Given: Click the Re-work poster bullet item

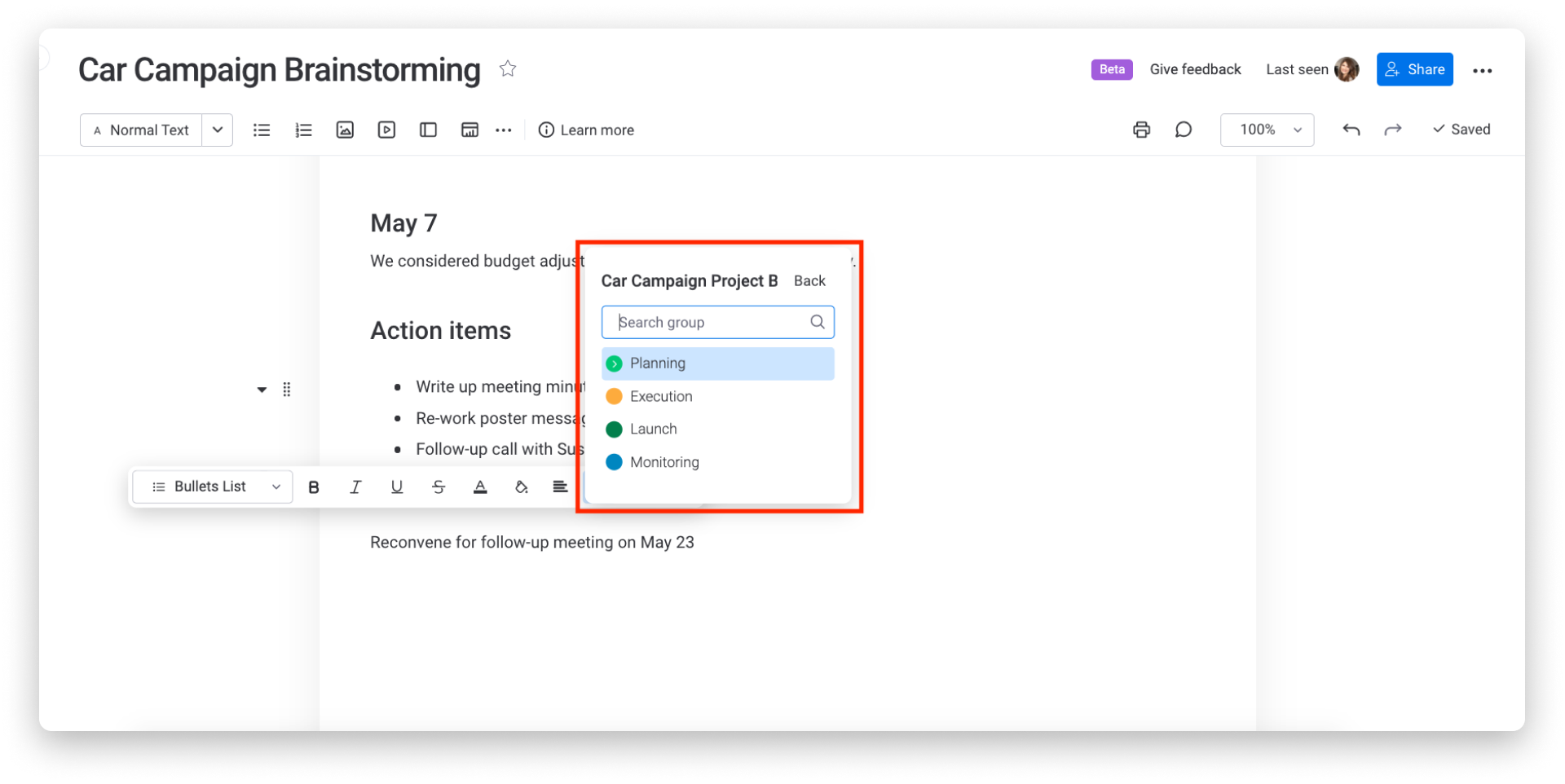Looking at the screenshot, I should tap(500, 418).
